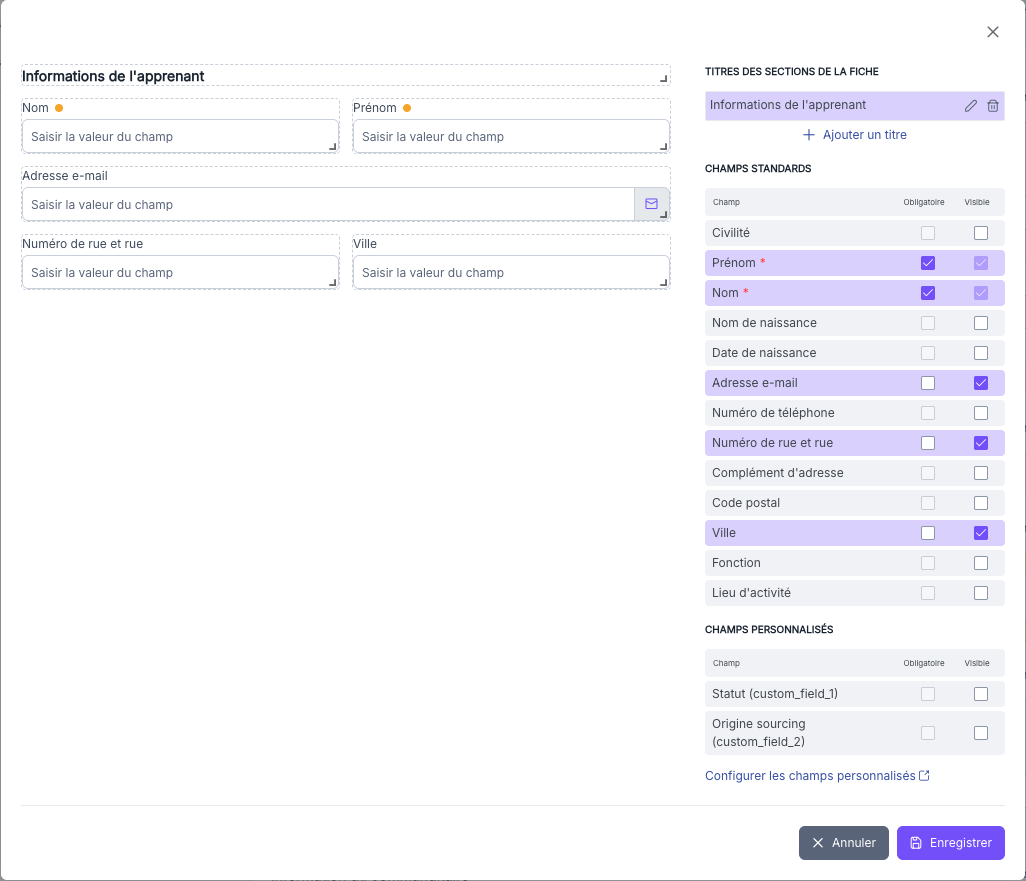Click the pencil edit icon for section title
The width and height of the screenshot is (1026, 881).
coord(971,105)
